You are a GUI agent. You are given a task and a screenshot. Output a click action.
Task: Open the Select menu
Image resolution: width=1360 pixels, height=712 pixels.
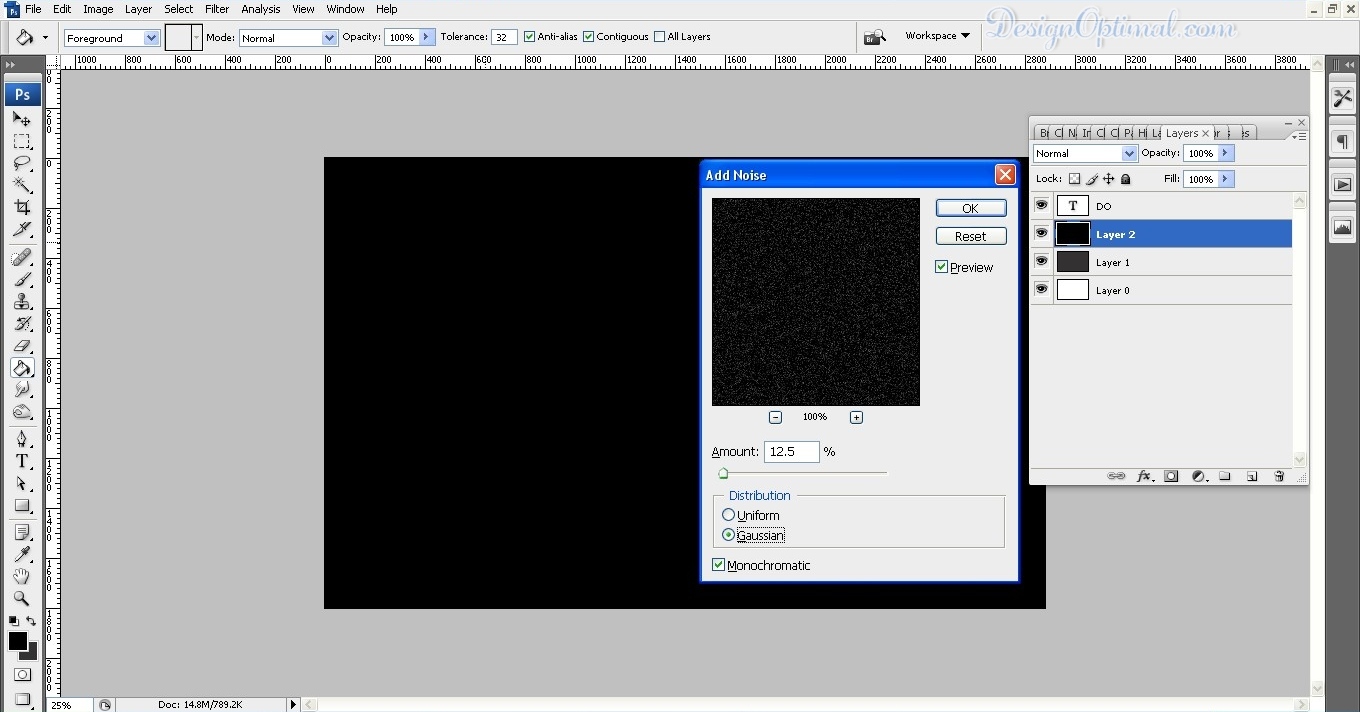point(179,9)
